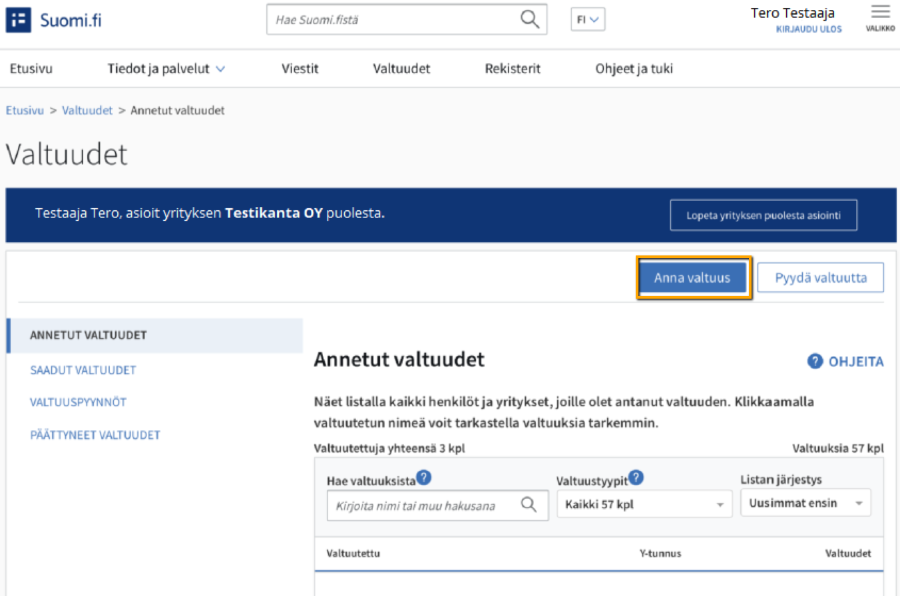This screenshot has height=596, width=900.
Task: Open Listan järjestys dropdown Uusimmat ensin
Action: tap(806, 504)
